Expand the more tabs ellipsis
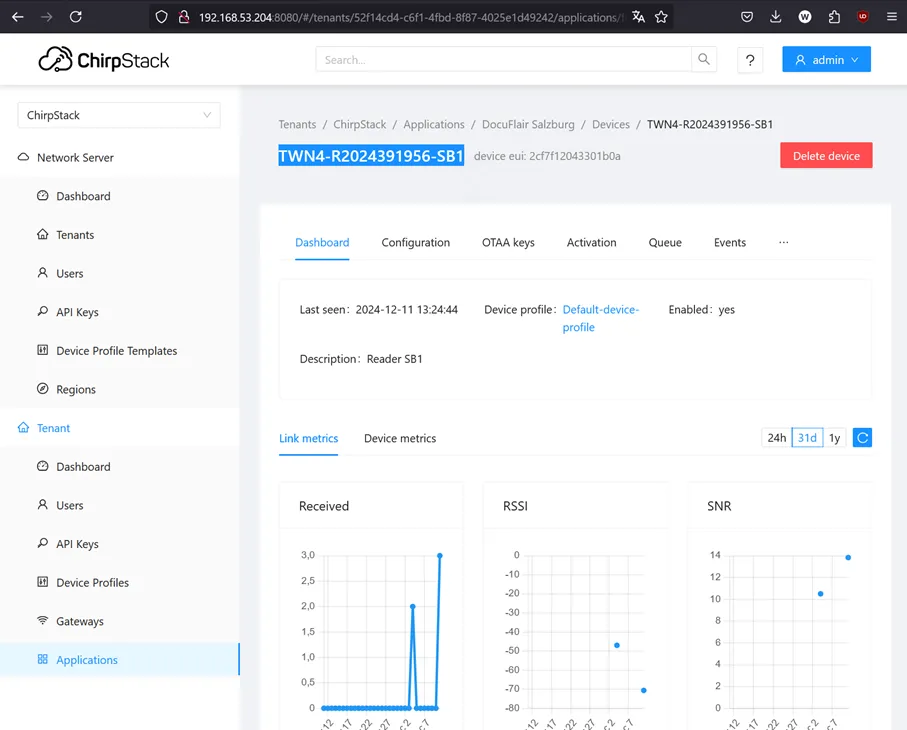This screenshot has width=907, height=730. [x=784, y=242]
